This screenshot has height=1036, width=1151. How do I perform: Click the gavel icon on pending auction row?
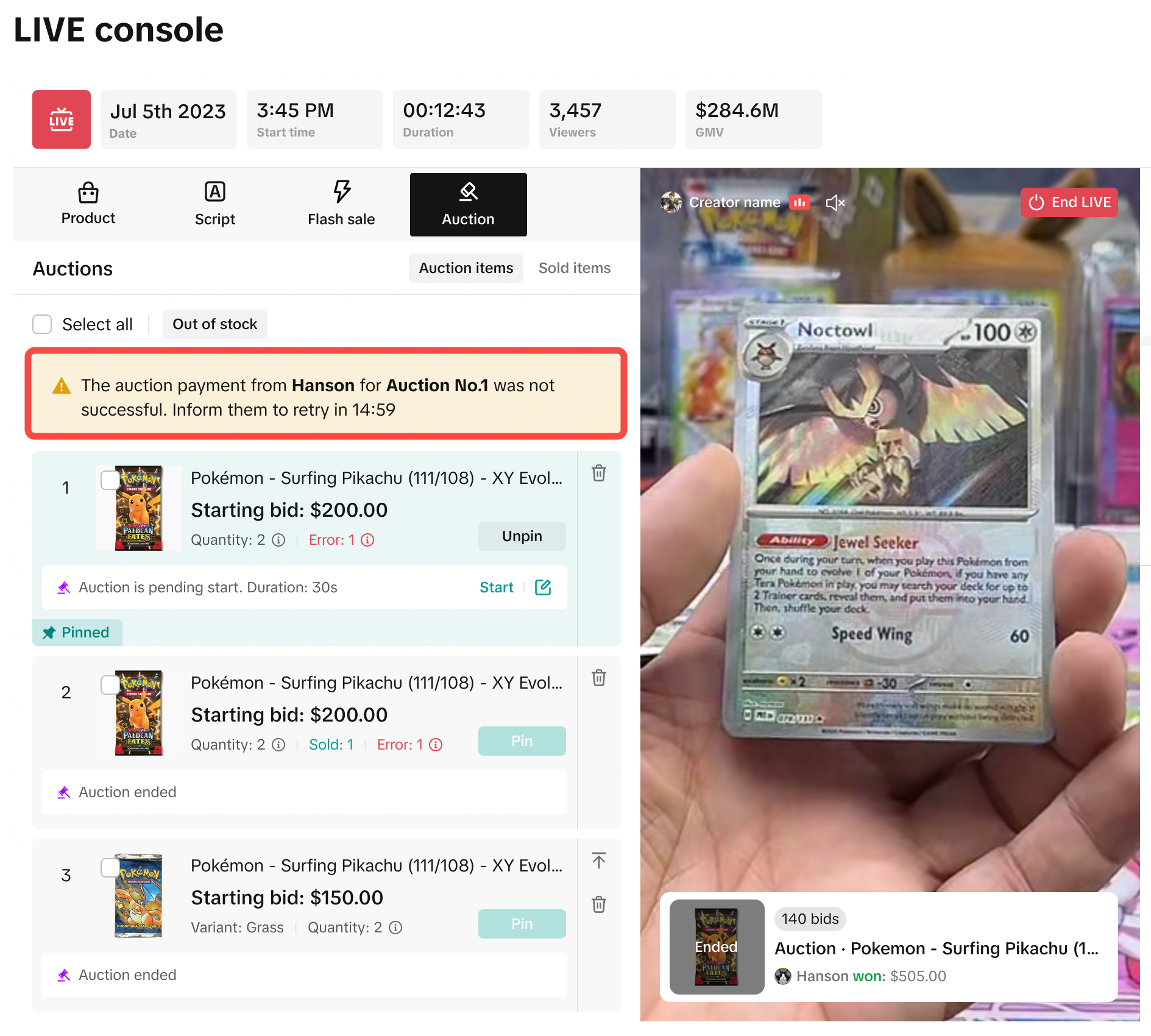point(64,587)
